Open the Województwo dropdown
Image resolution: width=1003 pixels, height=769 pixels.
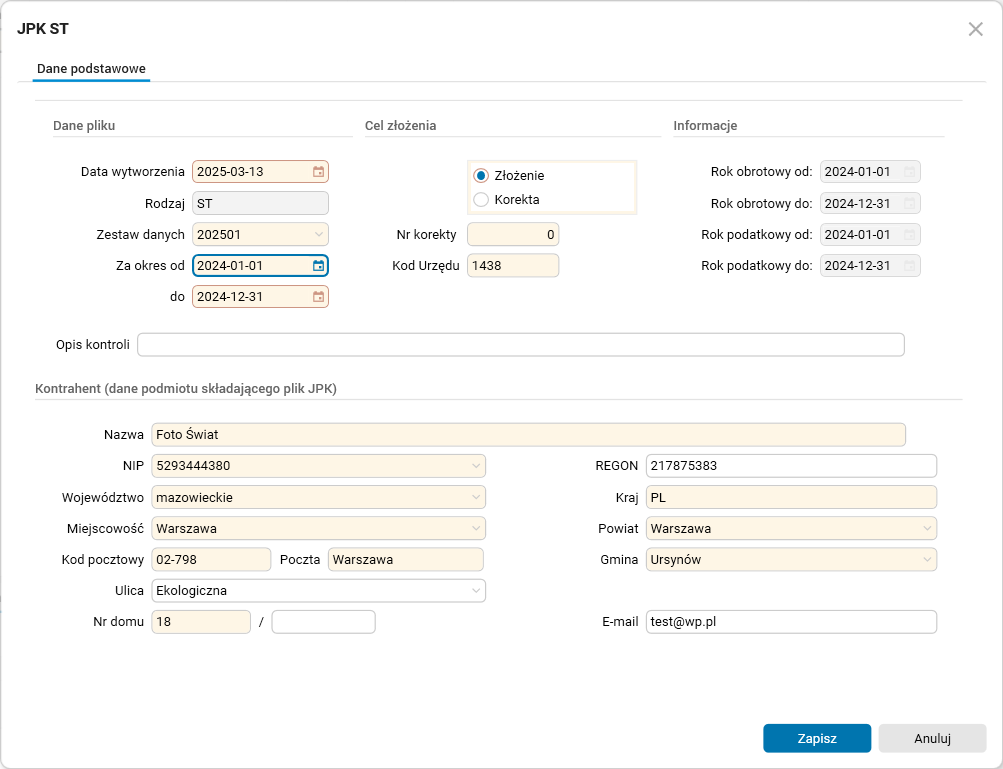(x=475, y=497)
